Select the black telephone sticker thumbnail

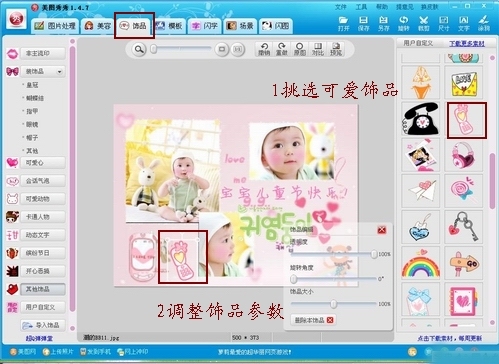(421, 119)
